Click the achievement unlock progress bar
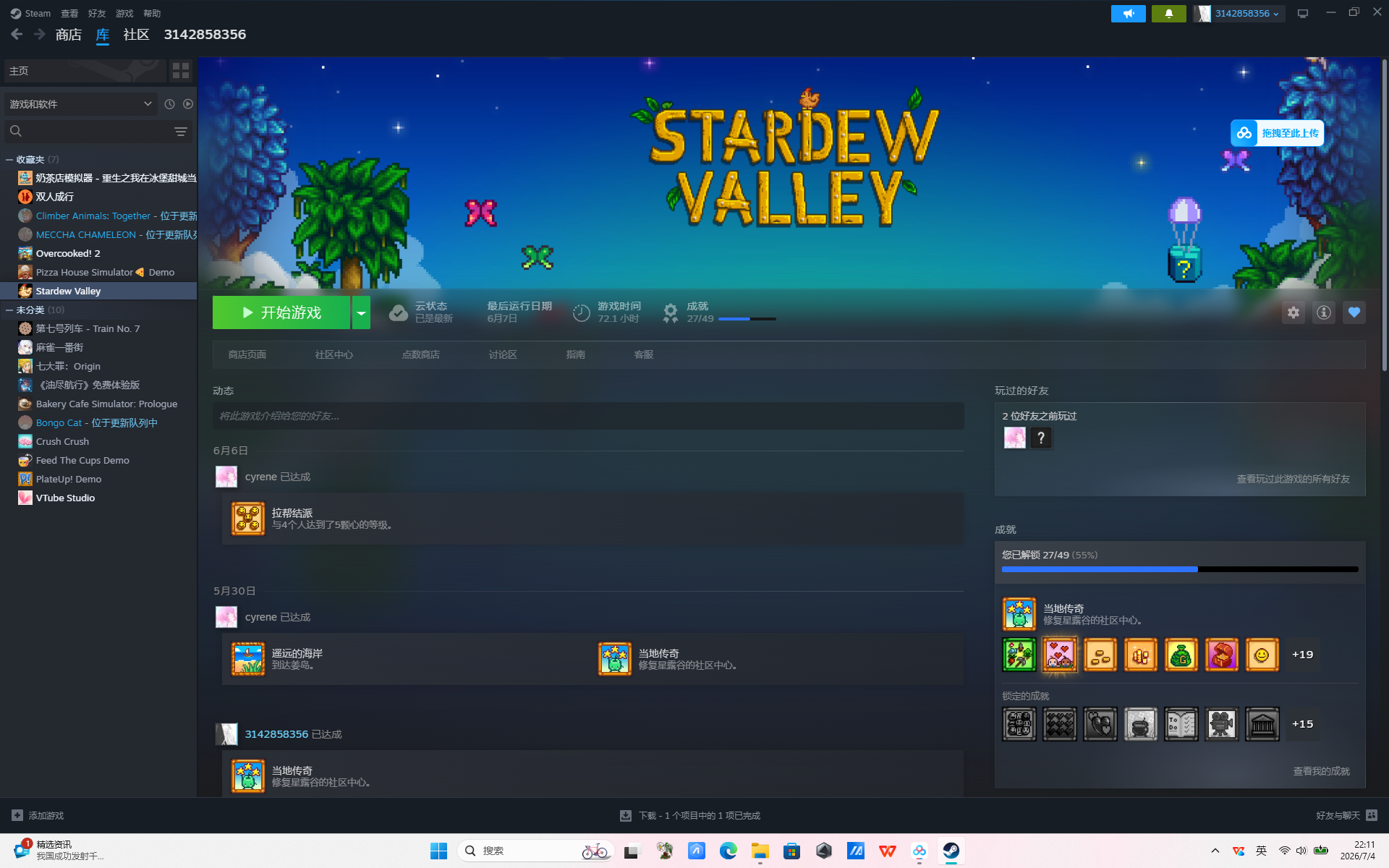Screen dimensions: 1389x868 click(1180, 569)
